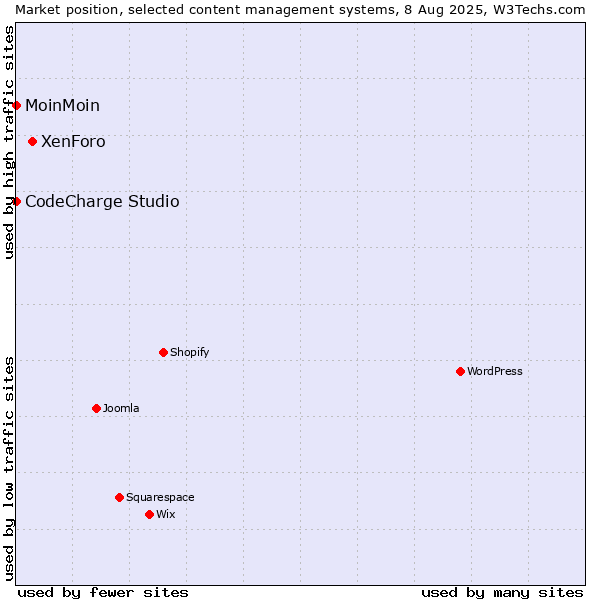Select the Squarespace label text
Screen dimensions: 600x600
point(160,497)
